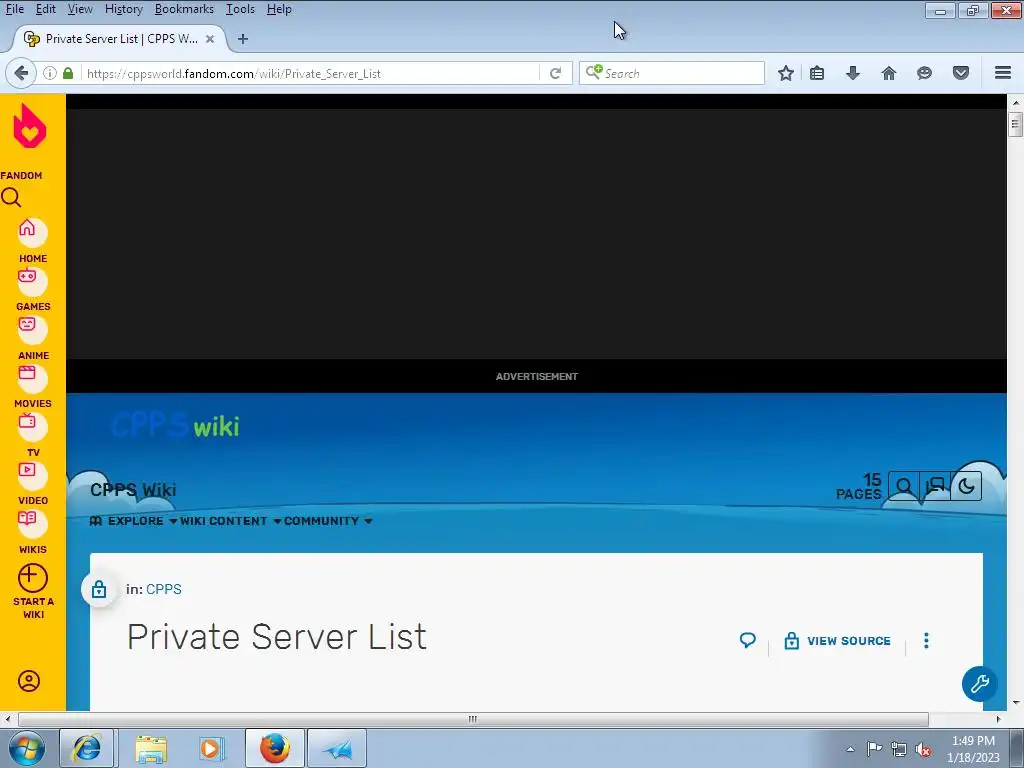Click View Source button

point(837,641)
